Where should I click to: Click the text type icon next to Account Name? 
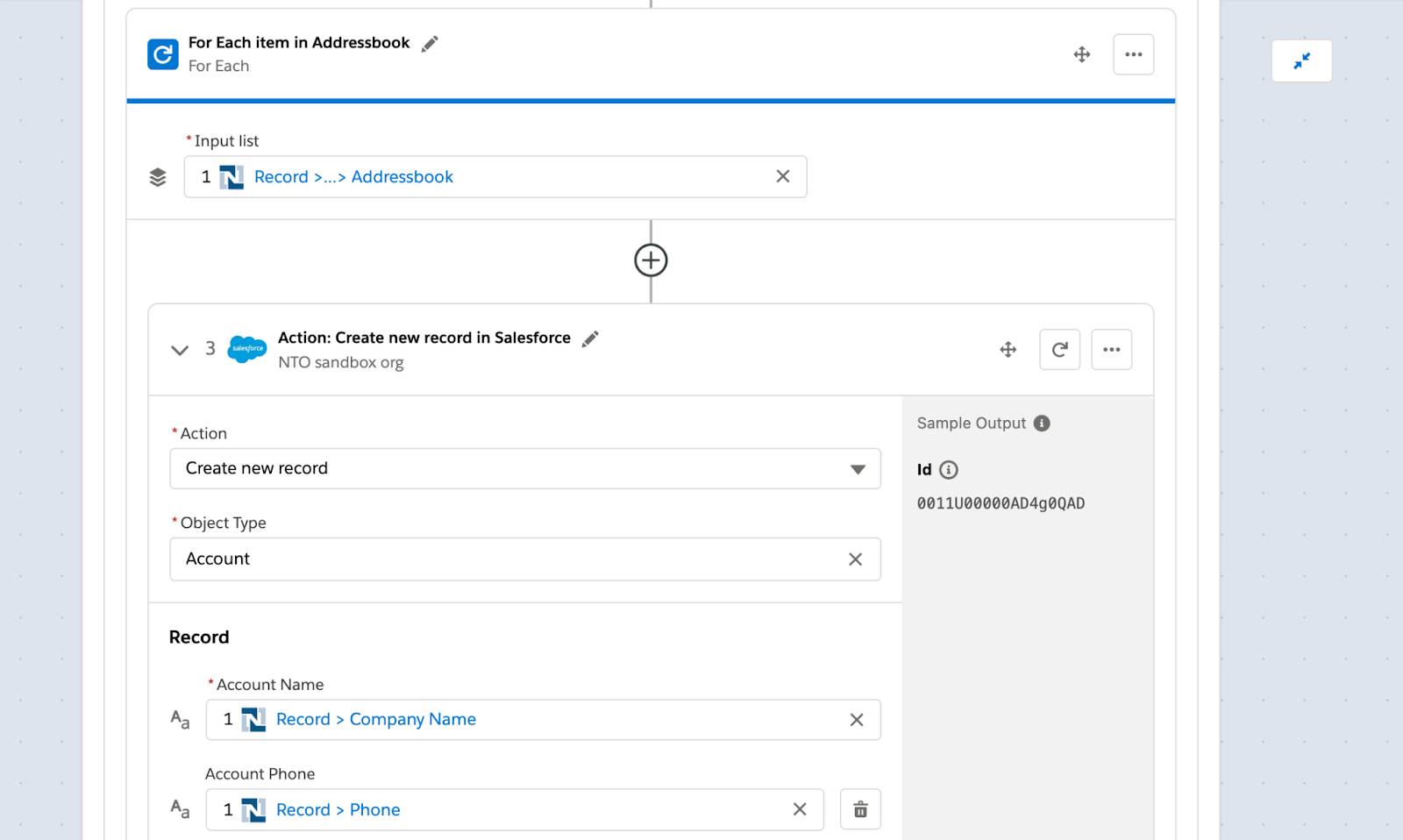point(179,720)
